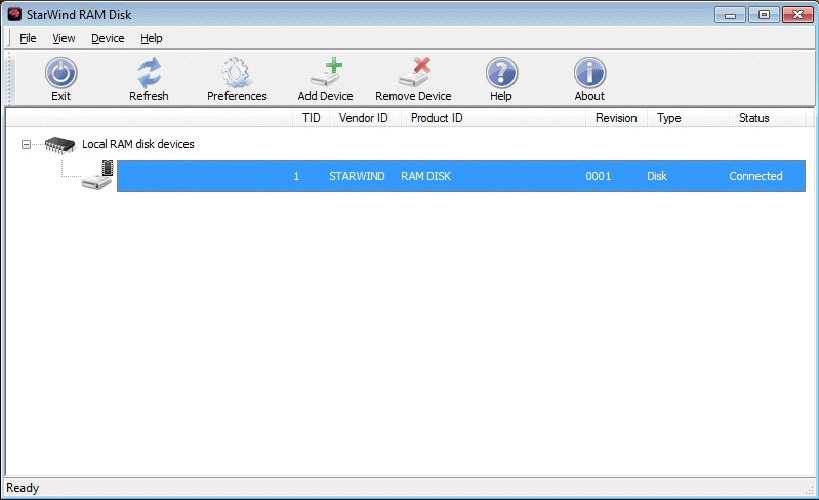Click the Ready status bar text
819x500 pixels.
(22, 487)
